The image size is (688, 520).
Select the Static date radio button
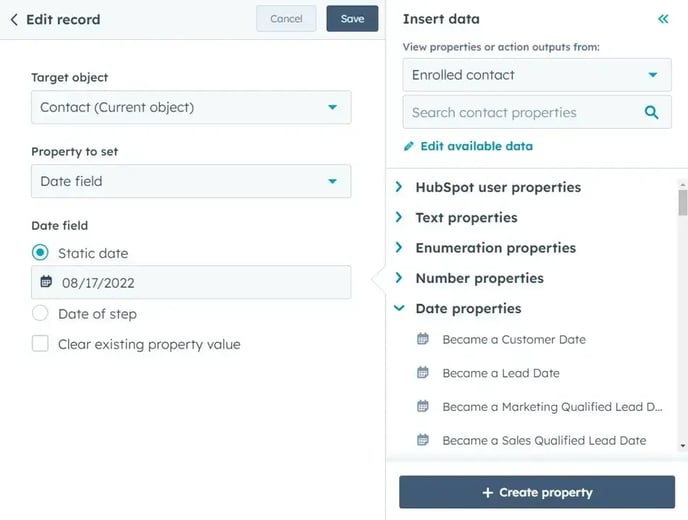pyautogui.click(x=40, y=253)
